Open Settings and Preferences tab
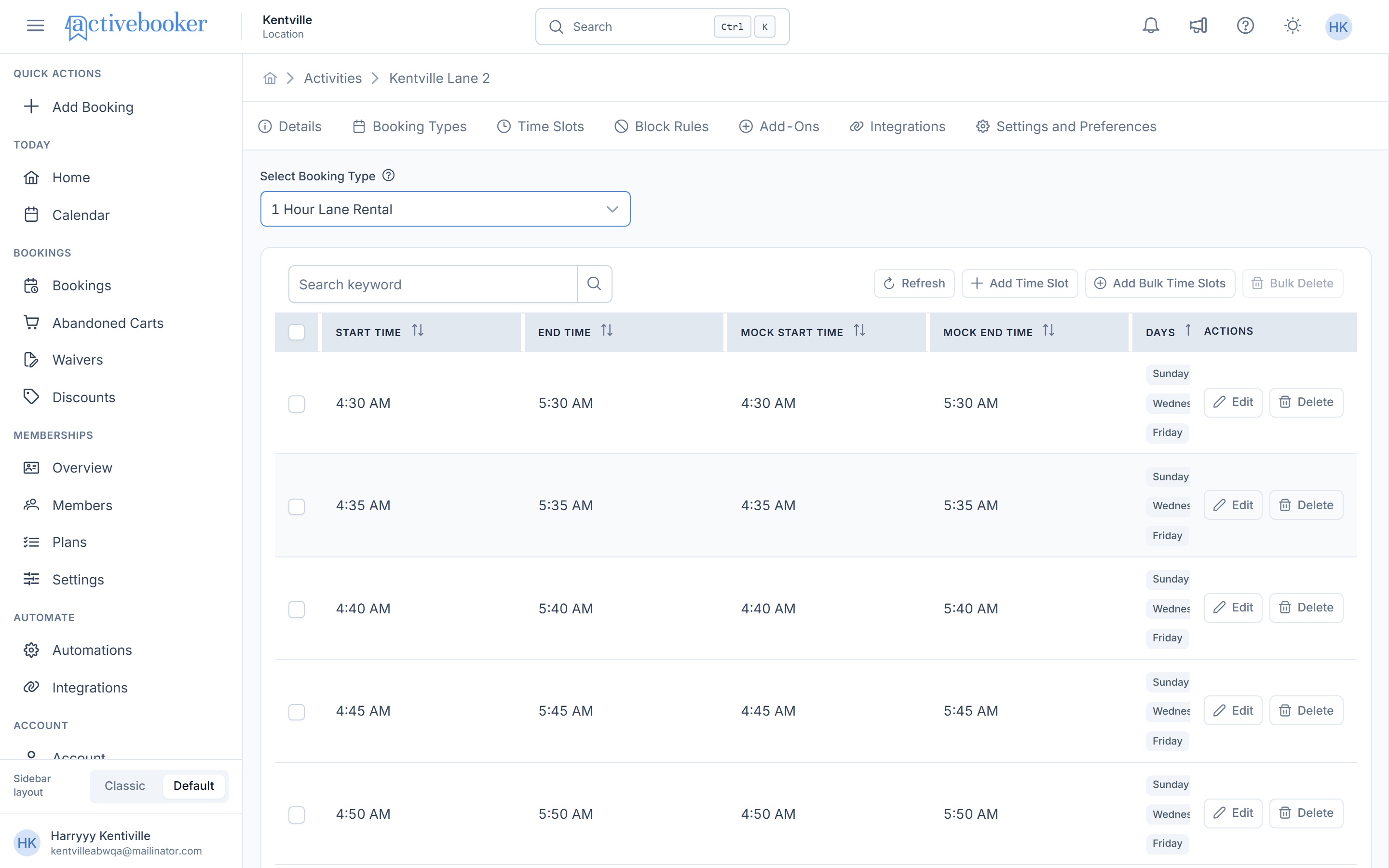This screenshot has height=868, width=1389. [1066, 126]
